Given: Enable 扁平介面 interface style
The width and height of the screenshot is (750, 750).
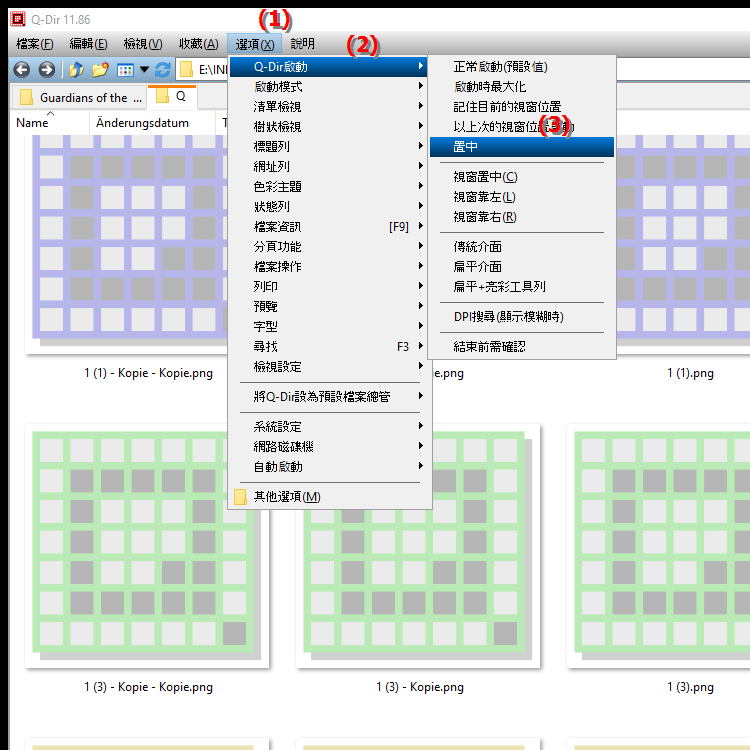Looking at the screenshot, I should click(477, 266).
